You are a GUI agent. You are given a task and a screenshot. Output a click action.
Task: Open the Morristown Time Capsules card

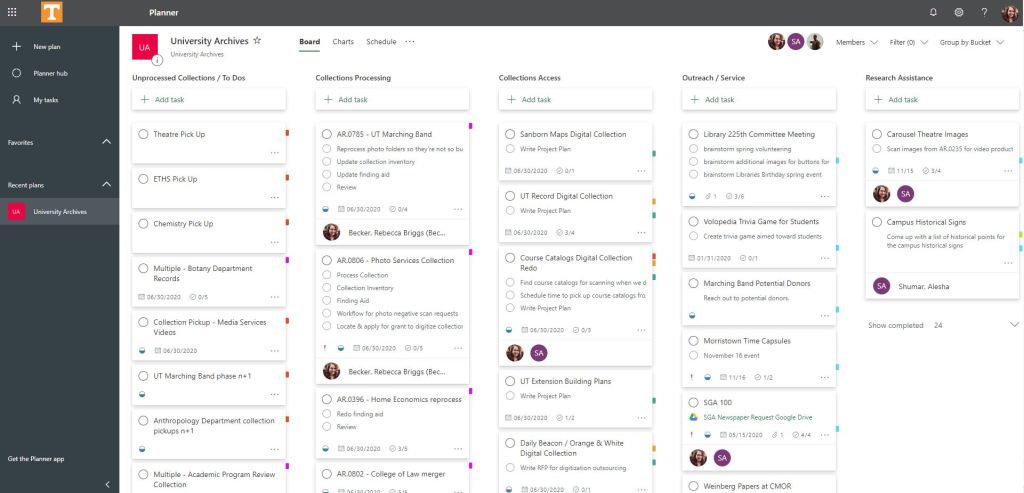click(759, 358)
